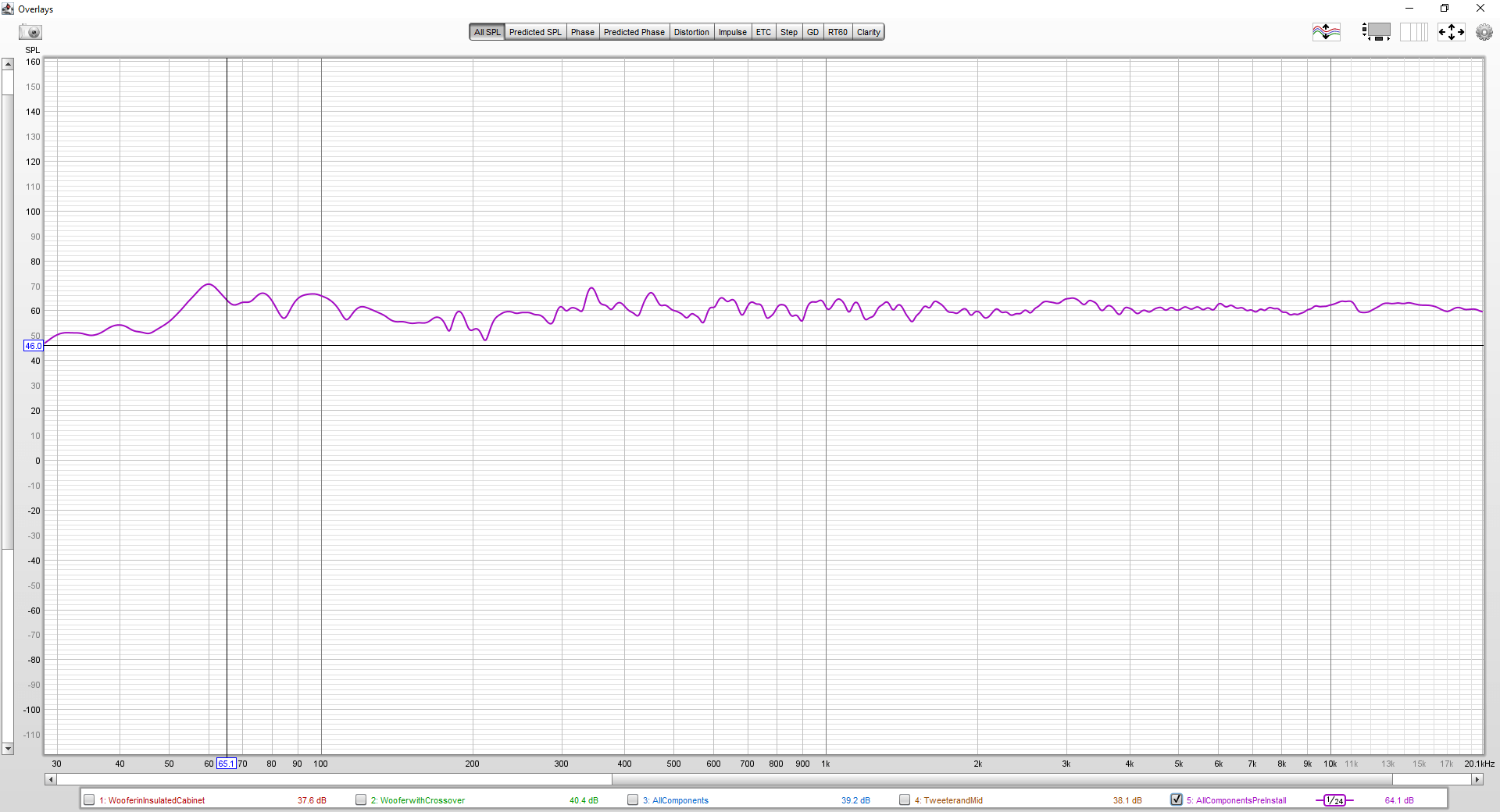Click the 20.1kHz axis end label
Viewport: 1500px width, 812px height.
point(1479,764)
